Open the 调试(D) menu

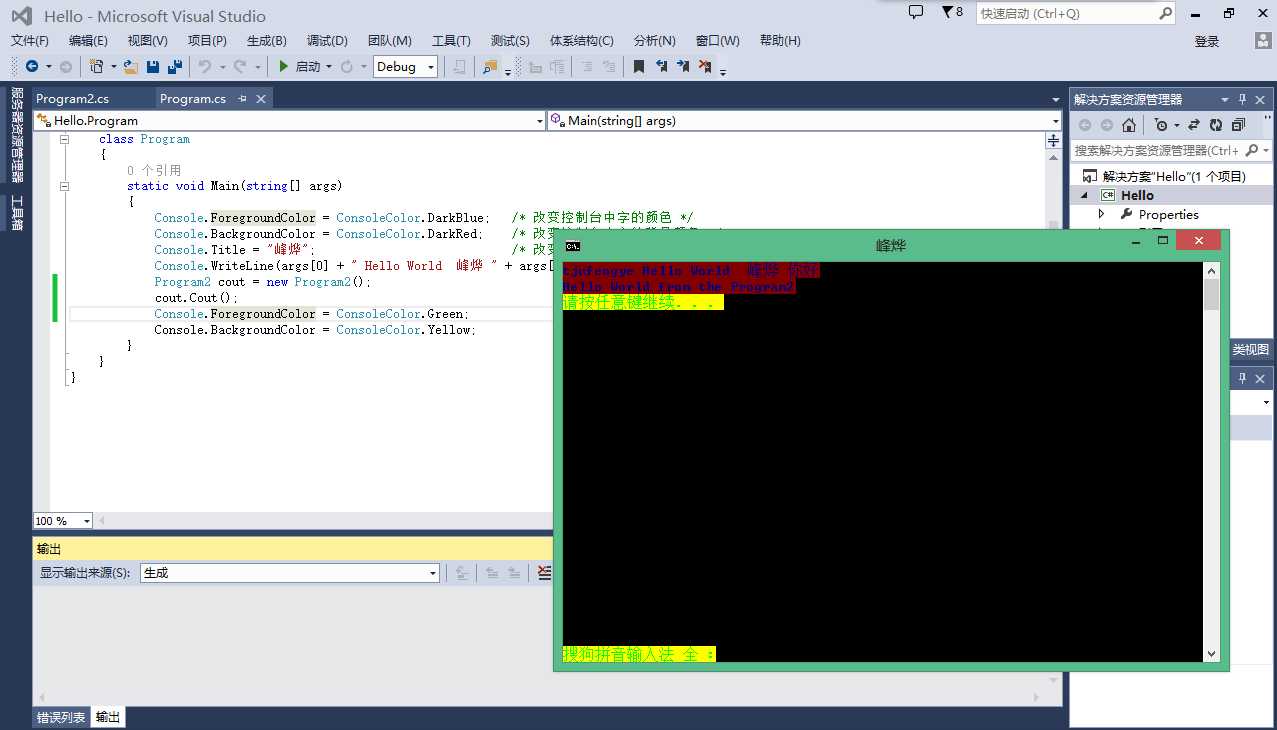tap(327, 41)
